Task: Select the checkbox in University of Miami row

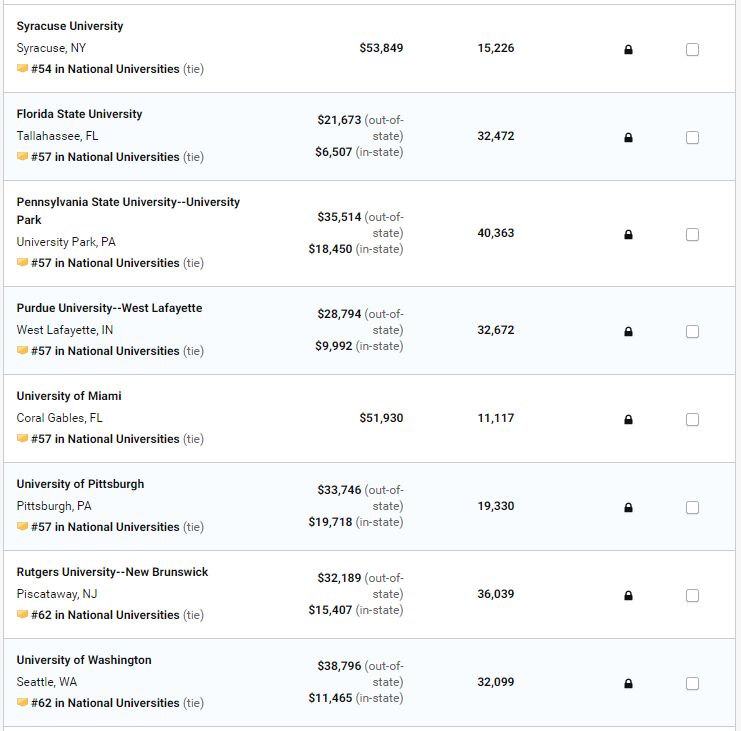Action: pos(692,420)
